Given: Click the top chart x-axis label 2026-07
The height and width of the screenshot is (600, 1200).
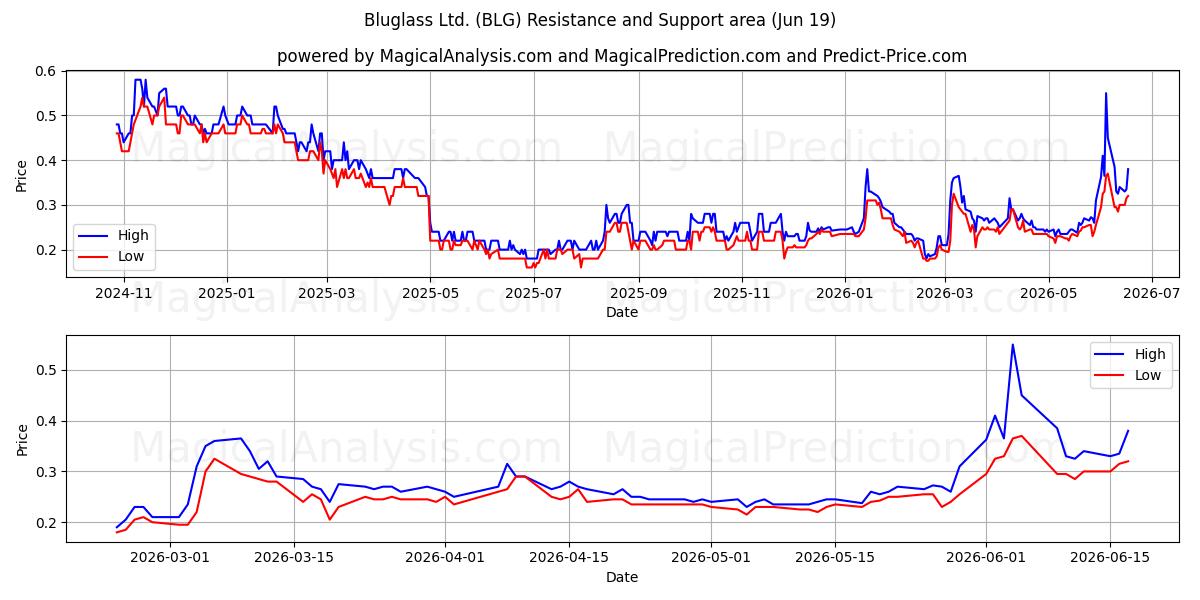Looking at the screenshot, I should click(1151, 294).
